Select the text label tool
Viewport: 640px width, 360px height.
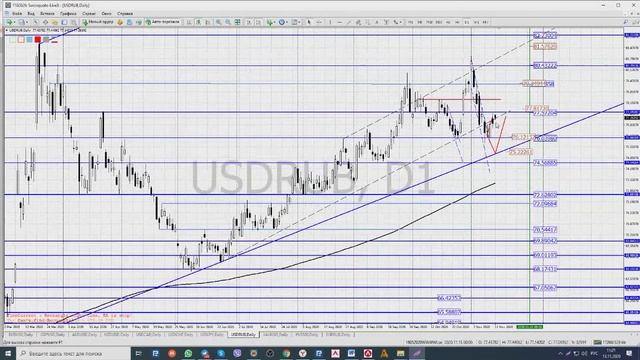pyautogui.click(x=386, y=22)
